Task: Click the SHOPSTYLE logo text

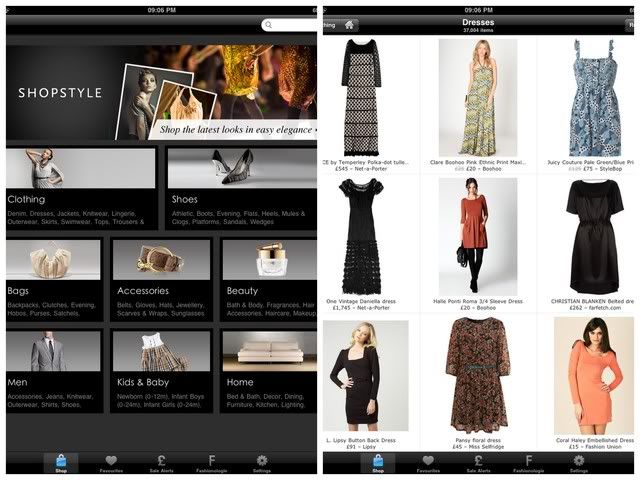Action: 60,93
